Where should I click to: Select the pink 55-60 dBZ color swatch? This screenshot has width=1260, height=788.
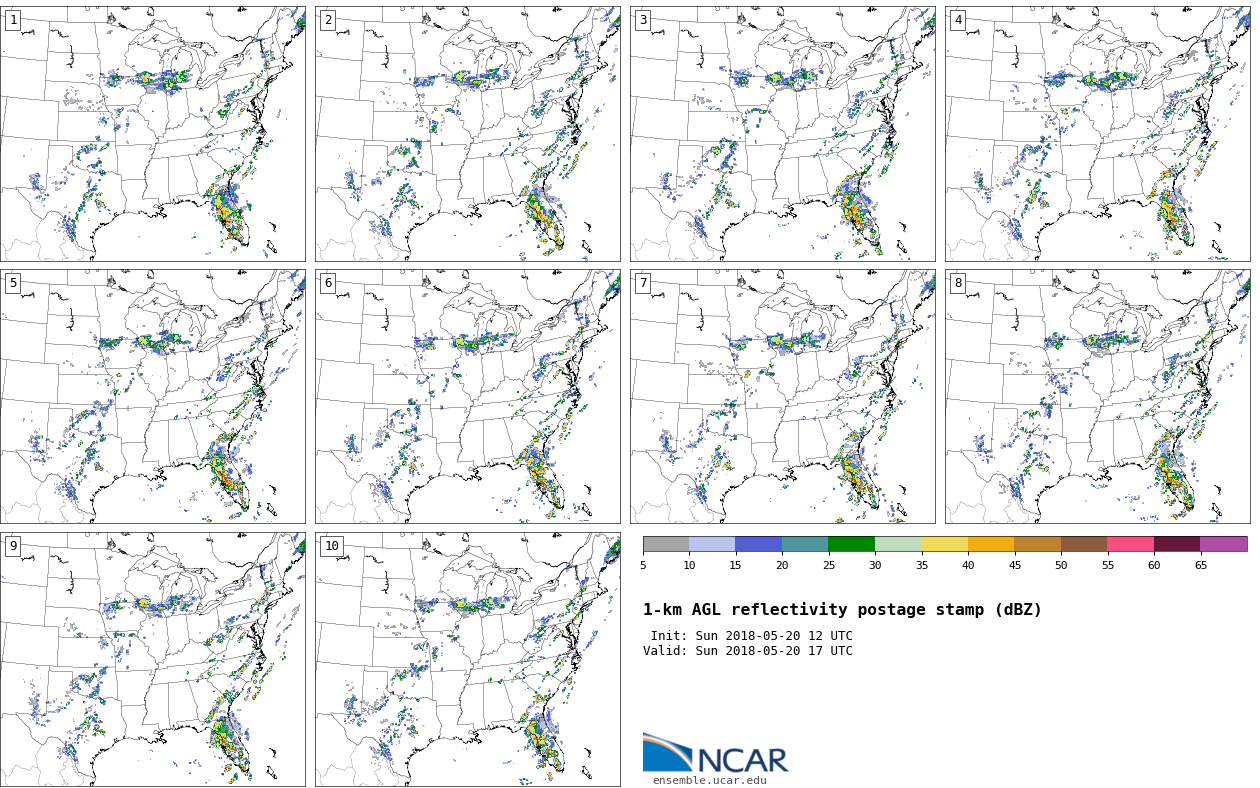click(1130, 544)
